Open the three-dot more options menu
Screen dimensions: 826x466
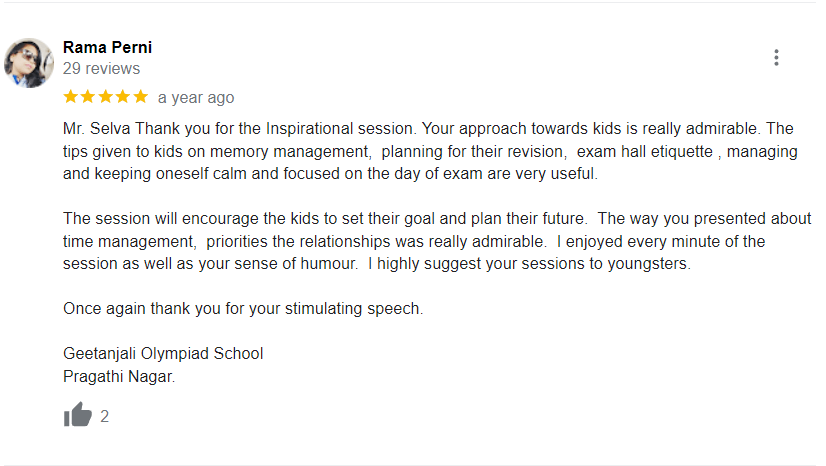click(776, 58)
